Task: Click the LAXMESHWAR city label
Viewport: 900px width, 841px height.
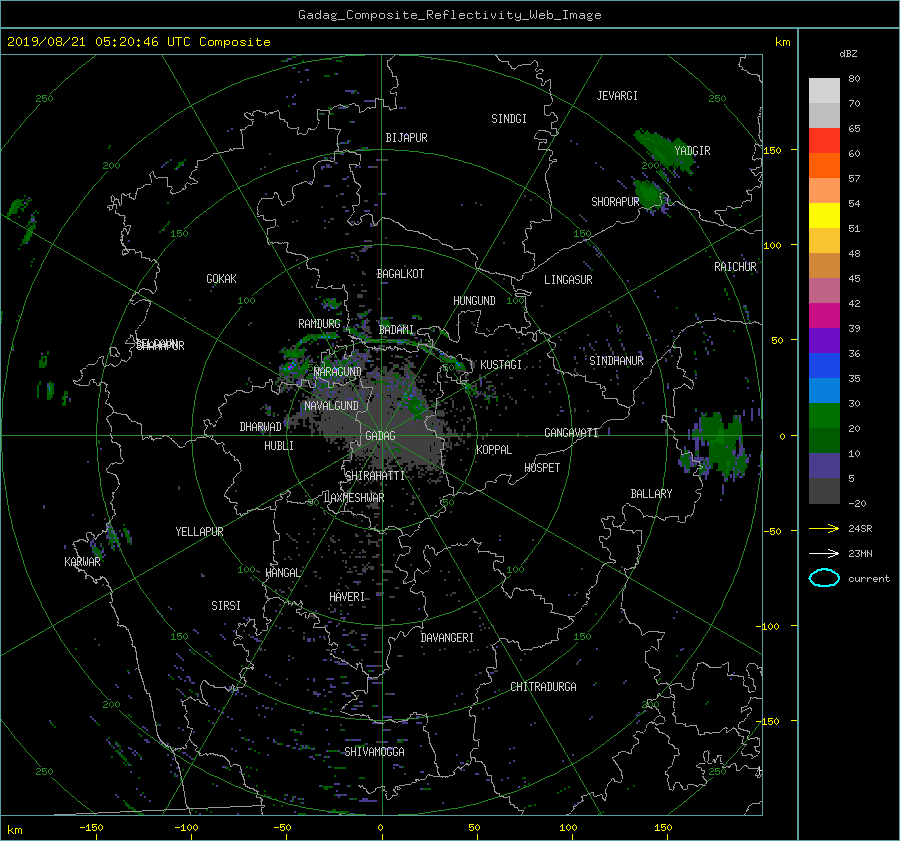Action: [x=354, y=498]
